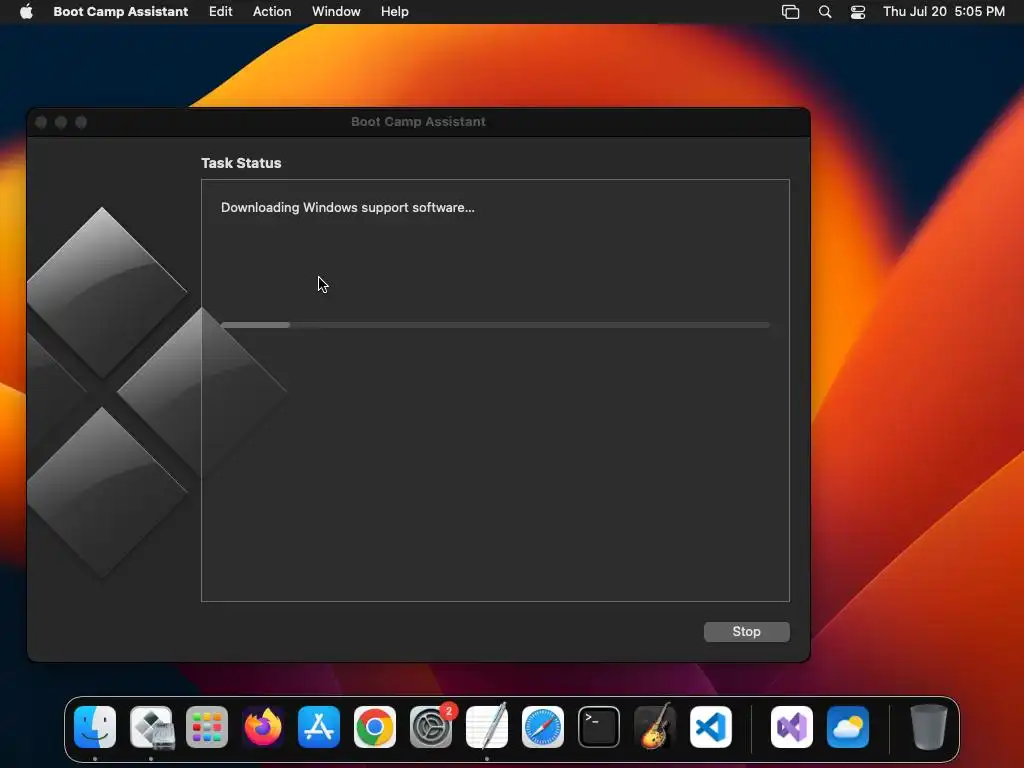
Task: Launch Firefox from the dock
Action: point(263,727)
